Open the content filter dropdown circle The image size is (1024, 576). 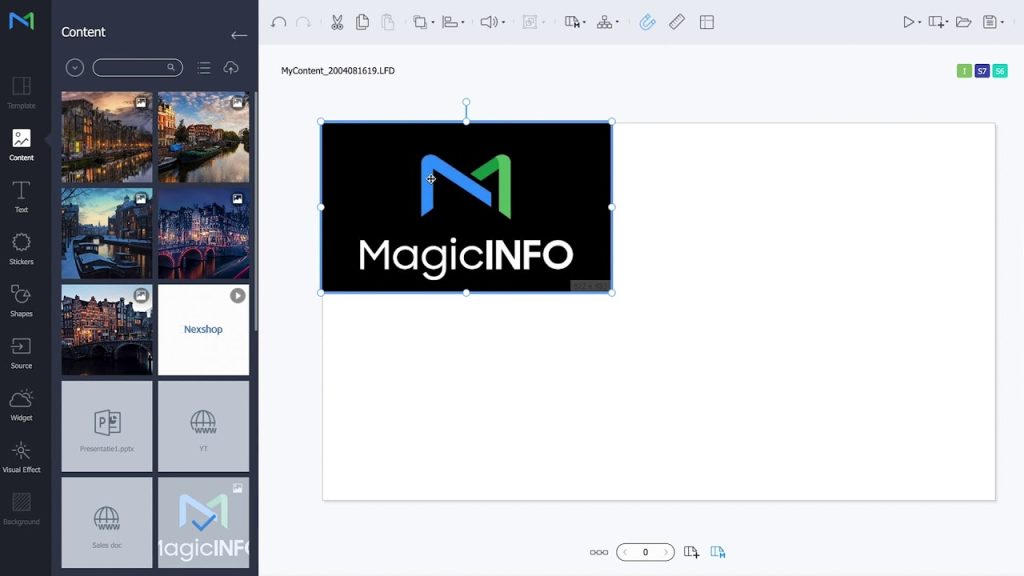[x=74, y=67]
